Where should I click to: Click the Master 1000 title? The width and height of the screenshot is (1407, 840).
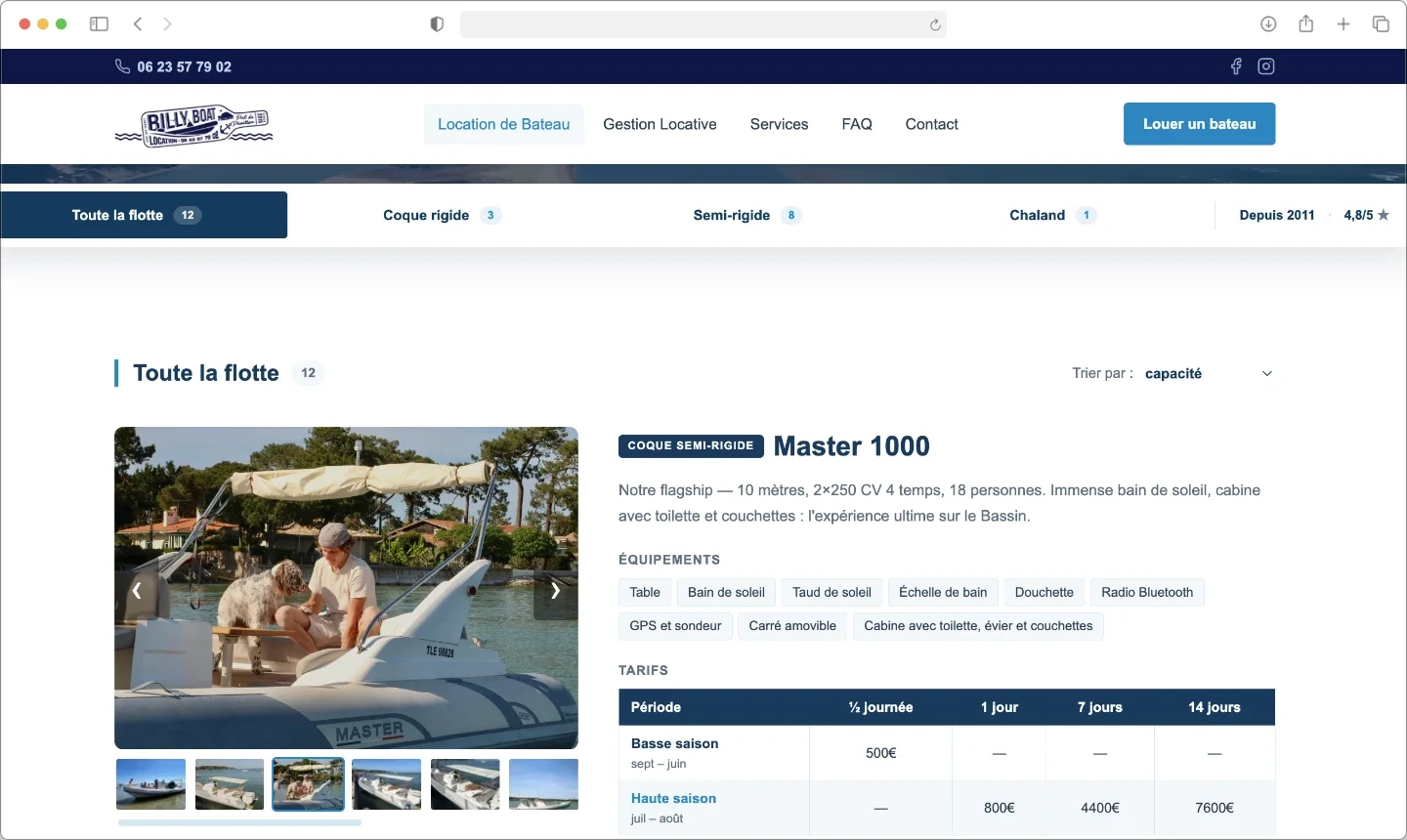pos(852,446)
